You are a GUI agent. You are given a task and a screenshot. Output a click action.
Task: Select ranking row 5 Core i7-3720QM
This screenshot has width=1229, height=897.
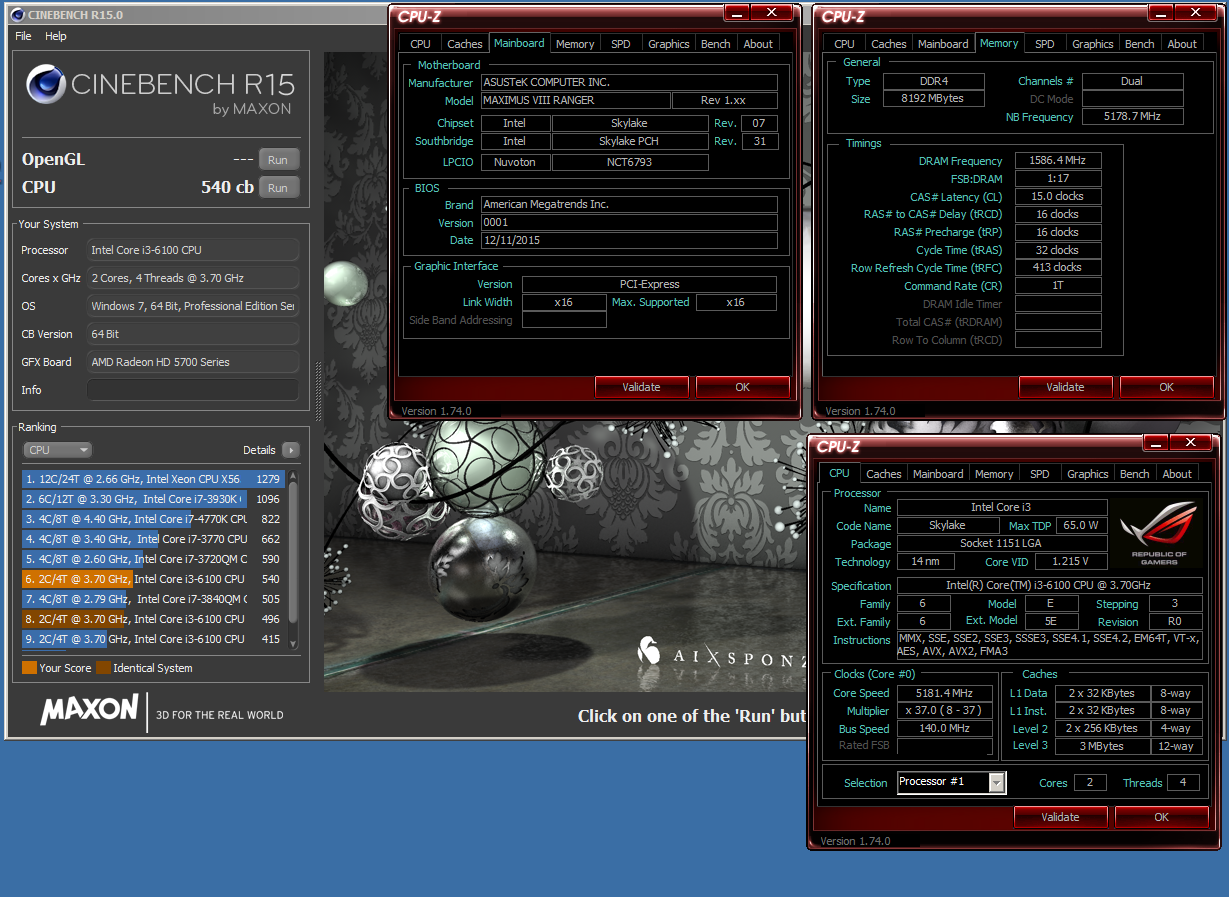click(154, 559)
